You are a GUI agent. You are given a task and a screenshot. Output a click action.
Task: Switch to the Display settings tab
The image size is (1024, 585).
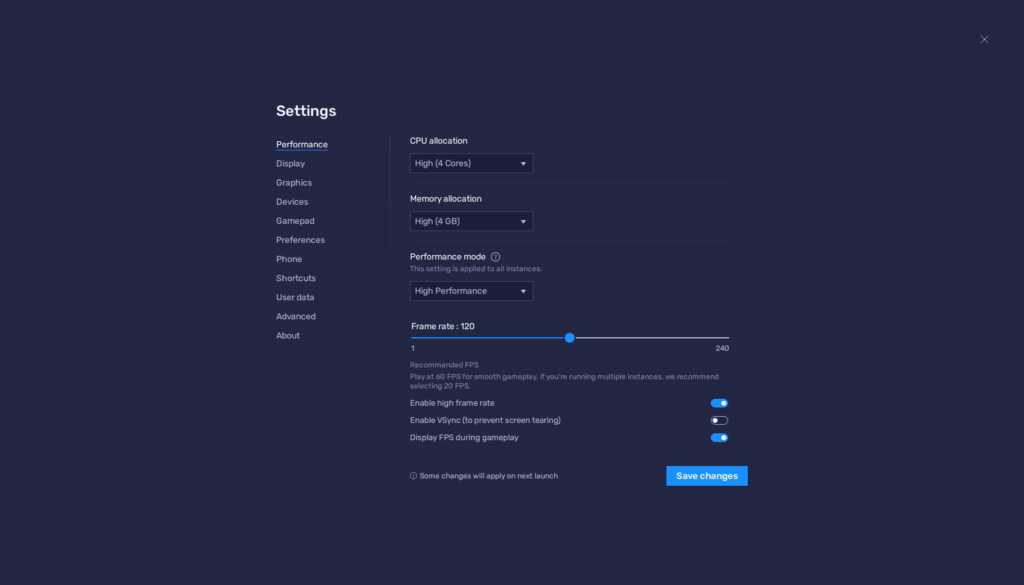(290, 164)
